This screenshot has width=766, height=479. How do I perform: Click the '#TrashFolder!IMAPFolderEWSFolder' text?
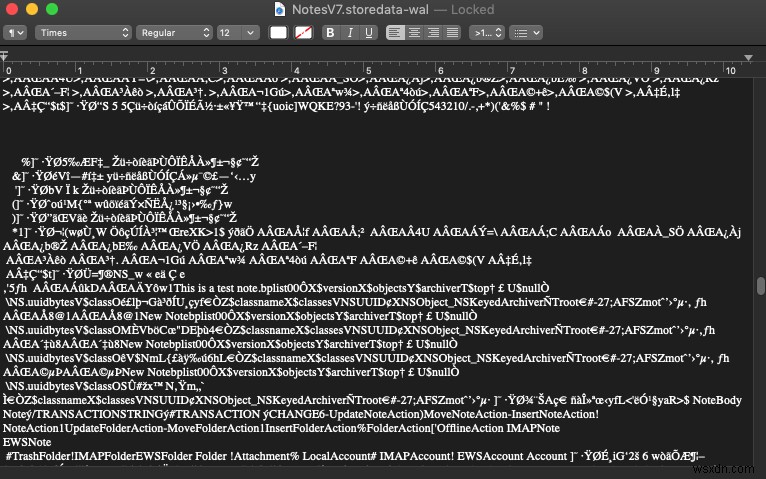99,457
